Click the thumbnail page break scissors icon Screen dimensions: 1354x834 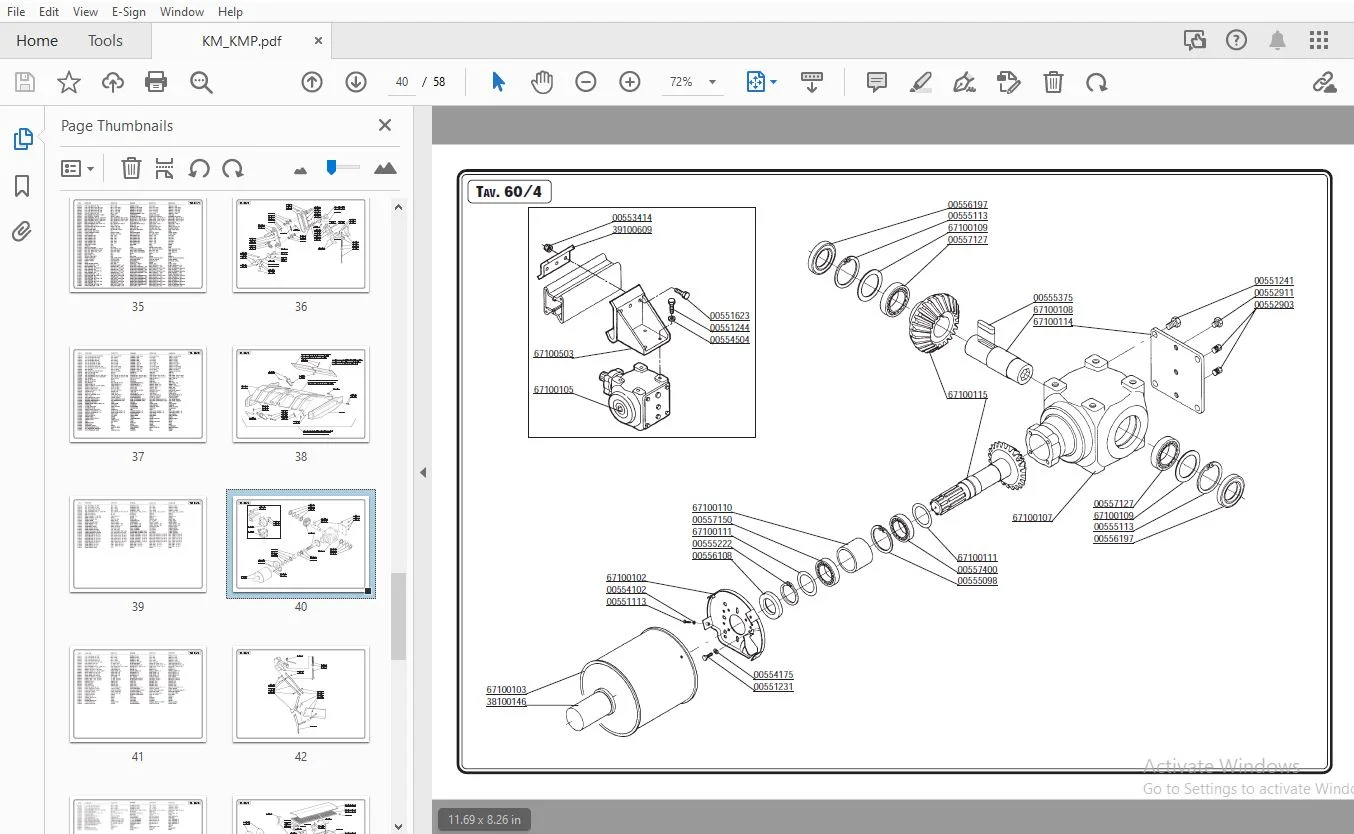pos(165,168)
